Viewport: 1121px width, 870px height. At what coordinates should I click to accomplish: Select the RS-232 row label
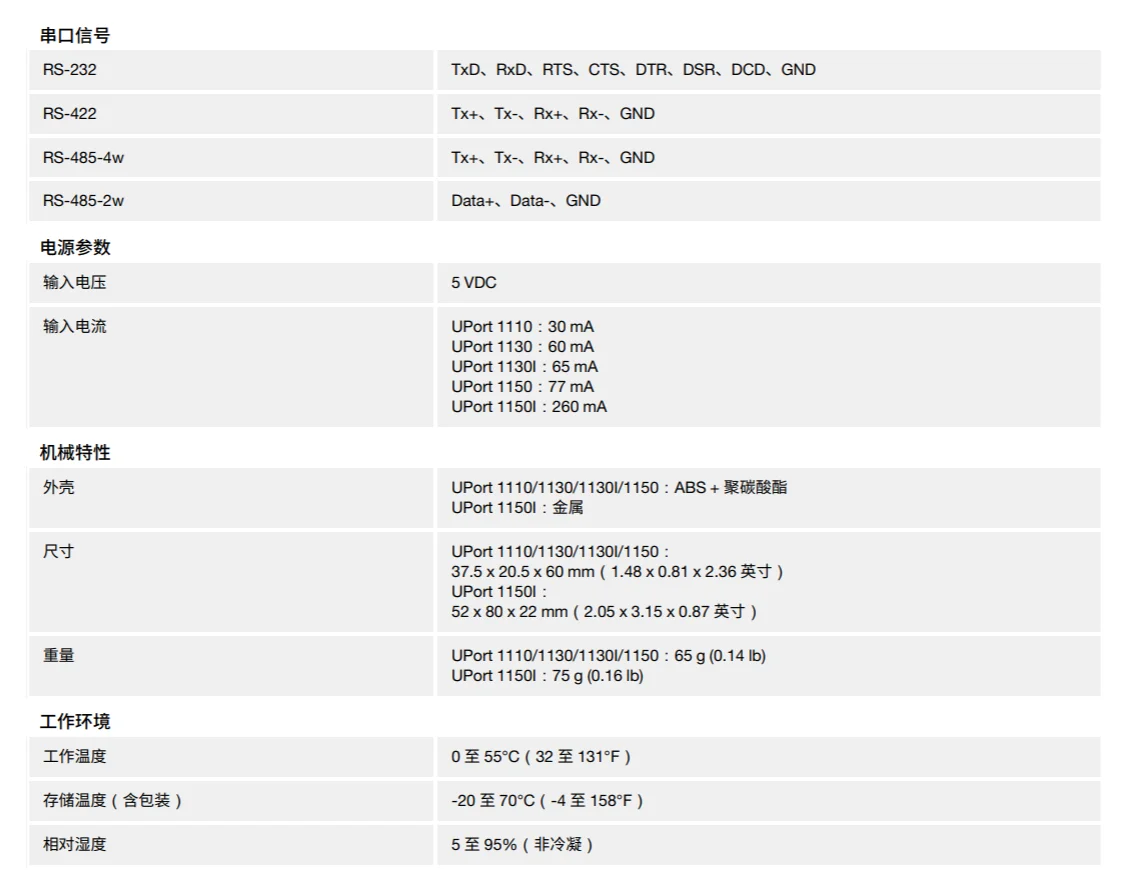[69, 70]
